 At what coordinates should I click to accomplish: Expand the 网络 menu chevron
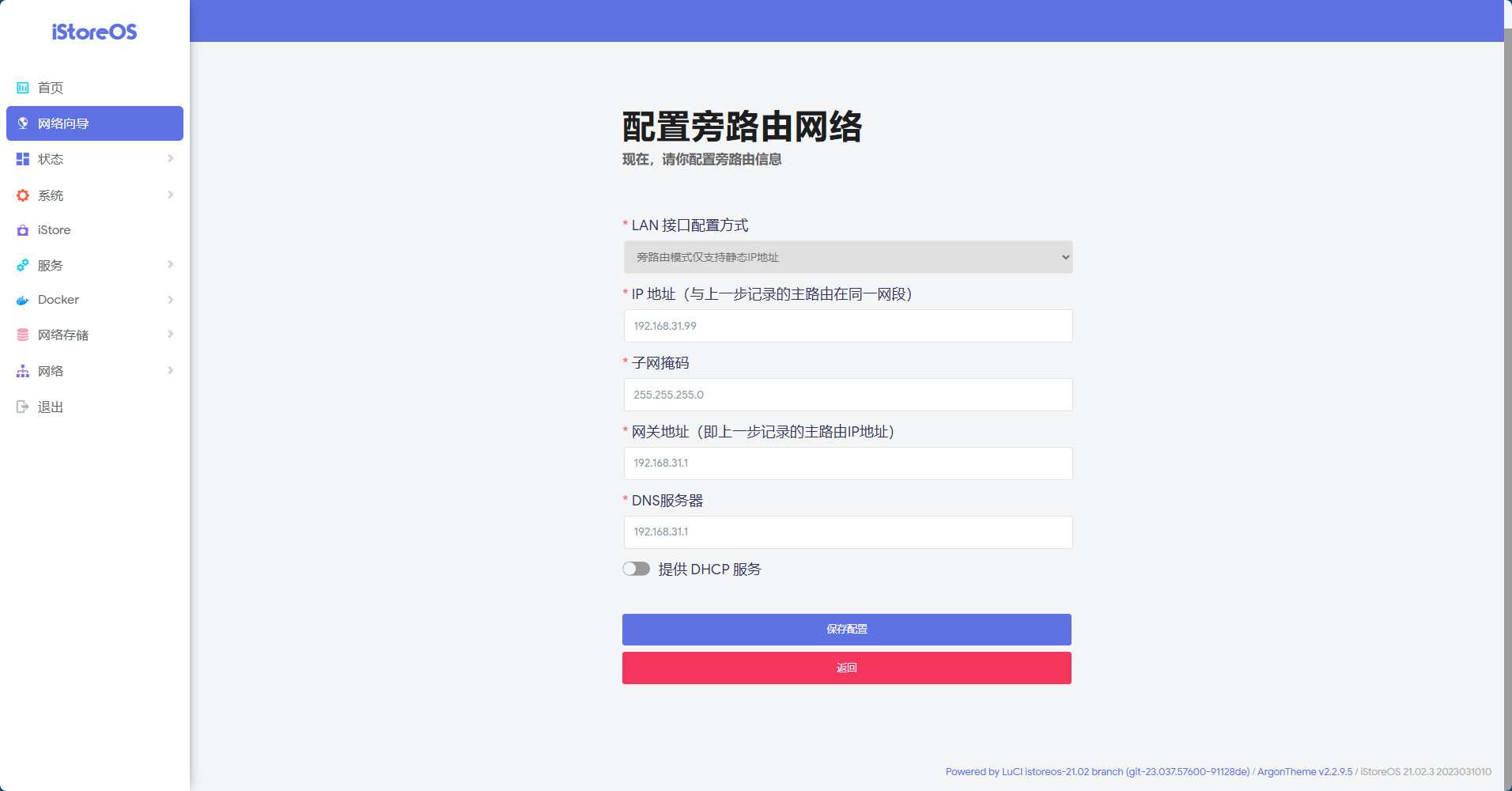pos(171,370)
